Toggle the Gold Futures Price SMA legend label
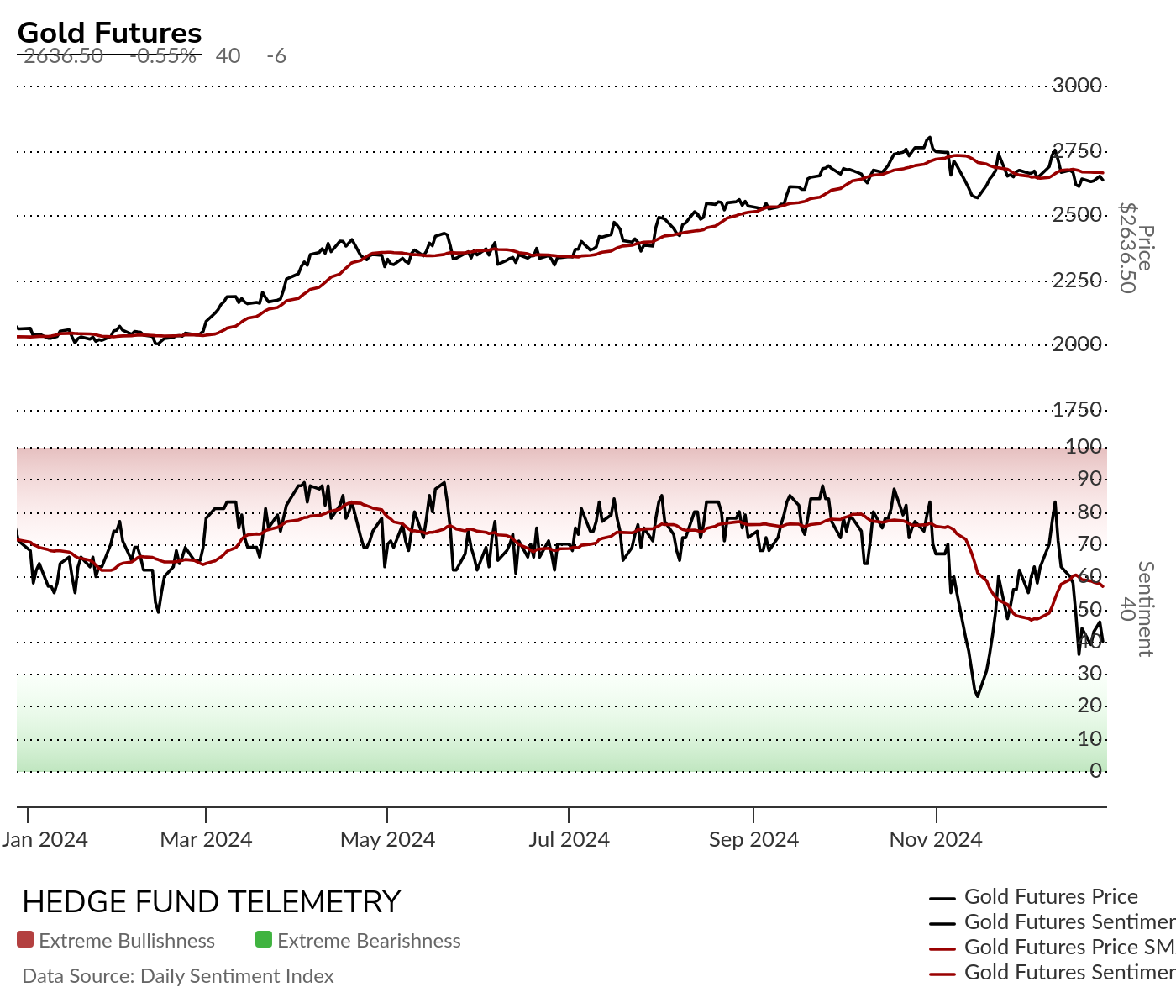Viewport: 1176px width, 1008px height. tap(1070, 948)
